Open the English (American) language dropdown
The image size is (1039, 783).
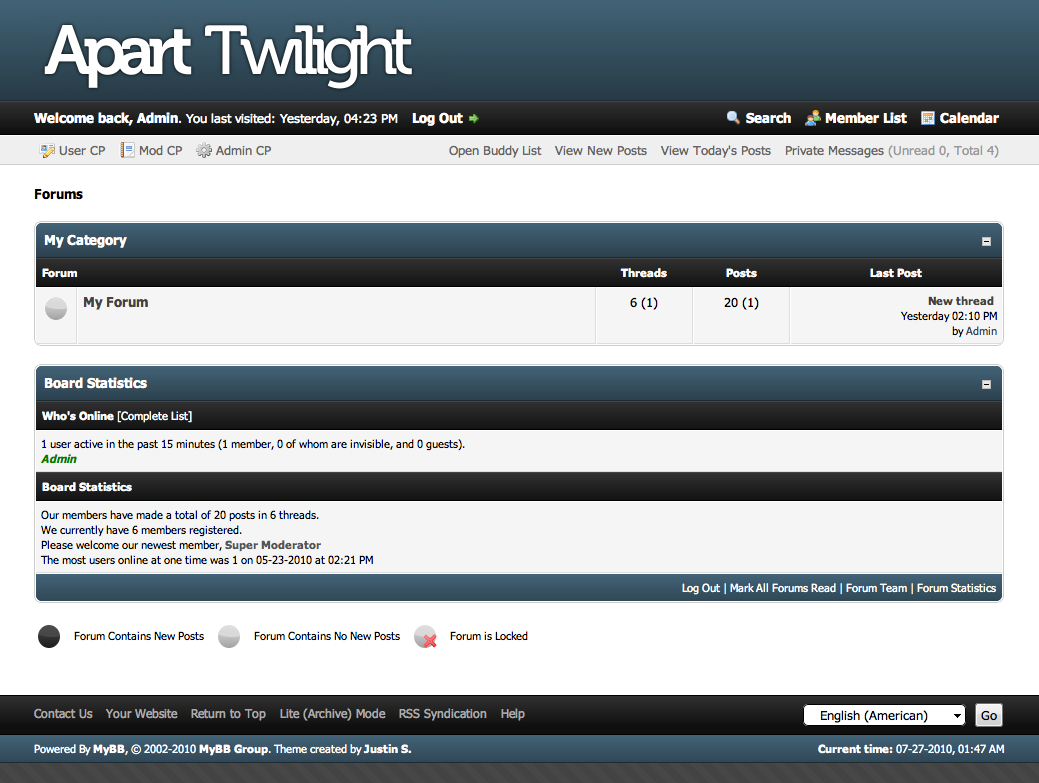tap(884, 715)
